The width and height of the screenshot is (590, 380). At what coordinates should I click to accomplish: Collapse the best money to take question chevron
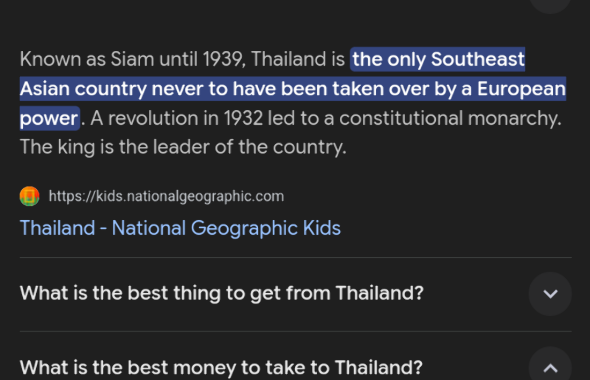(550, 367)
